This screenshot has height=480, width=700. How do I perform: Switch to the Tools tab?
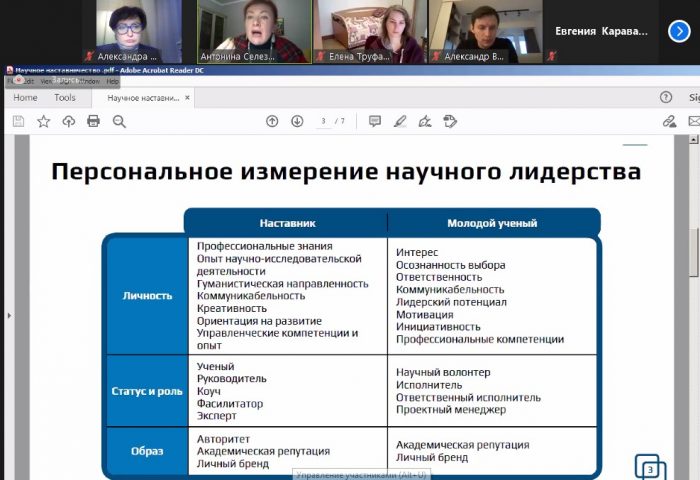point(65,97)
